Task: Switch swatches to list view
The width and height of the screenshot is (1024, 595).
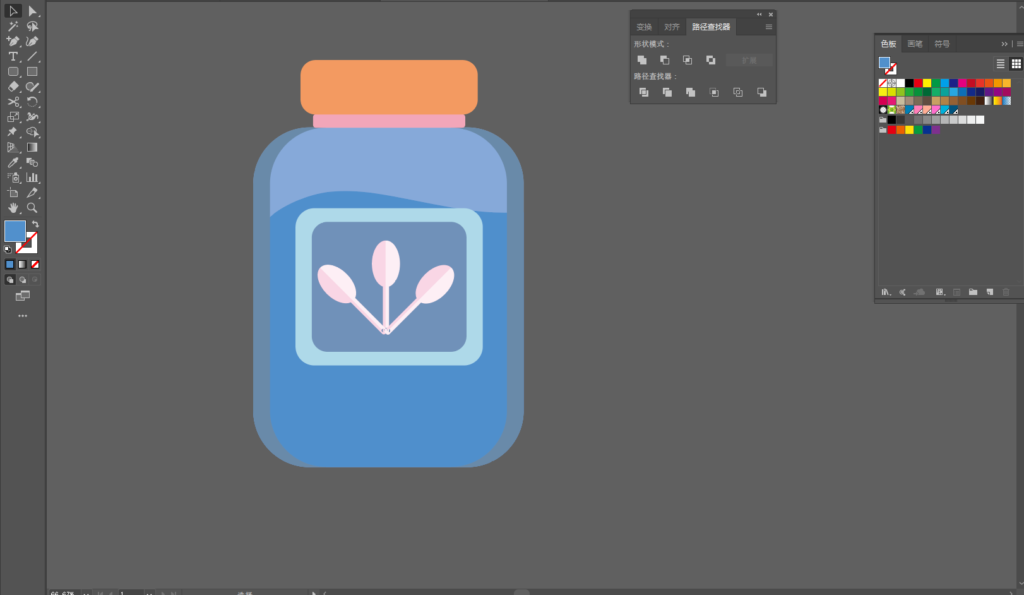Action: [x=1000, y=64]
